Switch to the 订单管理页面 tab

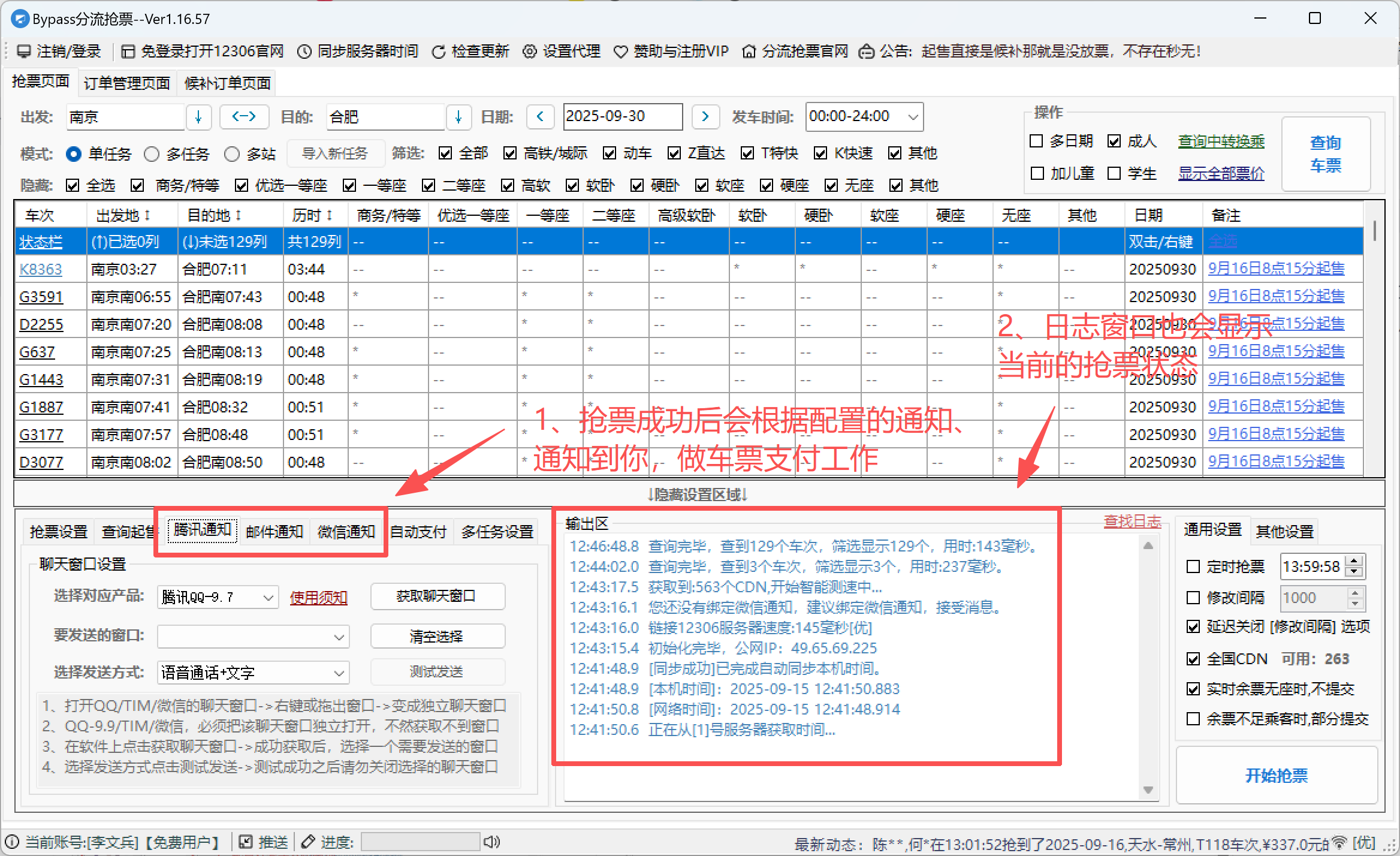[127, 83]
